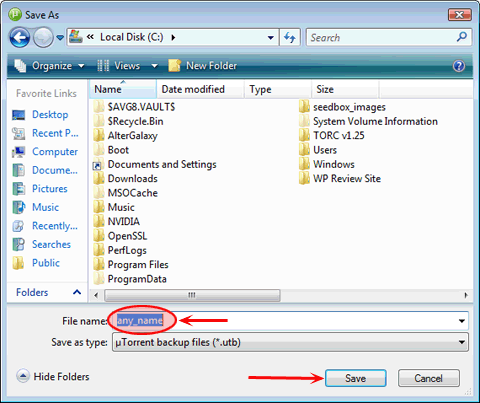Click the Refresh icon next to address bar
Image resolution: width=480 pixels, height=403 pixels.
[290, 37]
